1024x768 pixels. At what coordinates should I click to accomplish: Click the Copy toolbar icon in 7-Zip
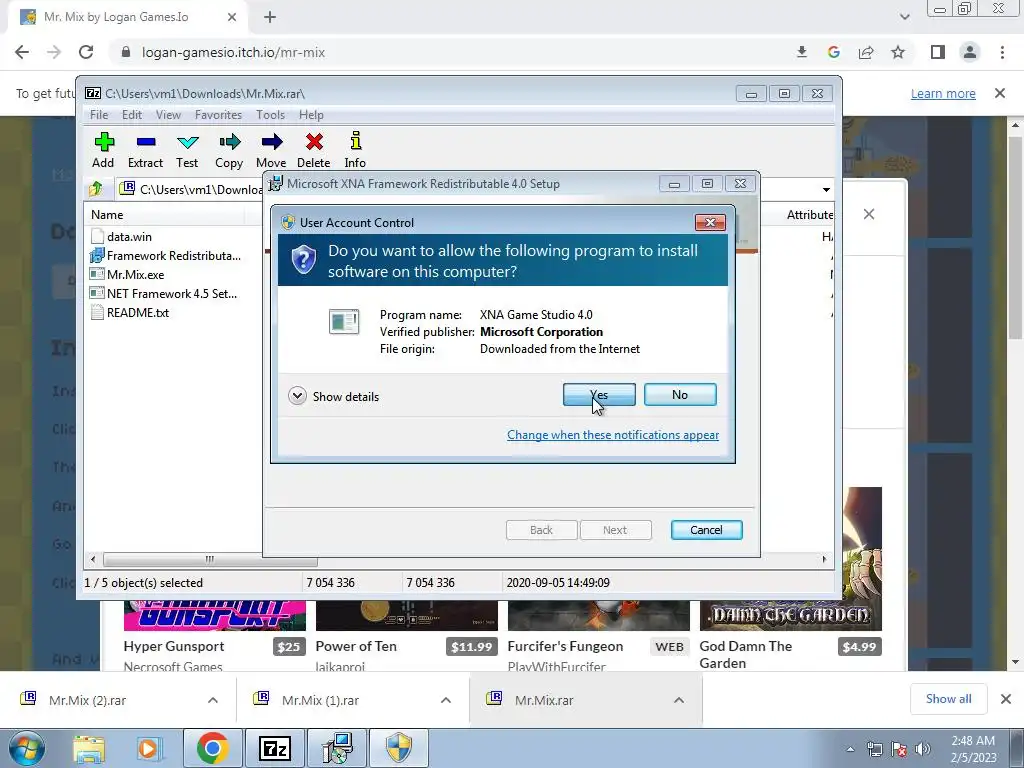(x=229, y=142)
